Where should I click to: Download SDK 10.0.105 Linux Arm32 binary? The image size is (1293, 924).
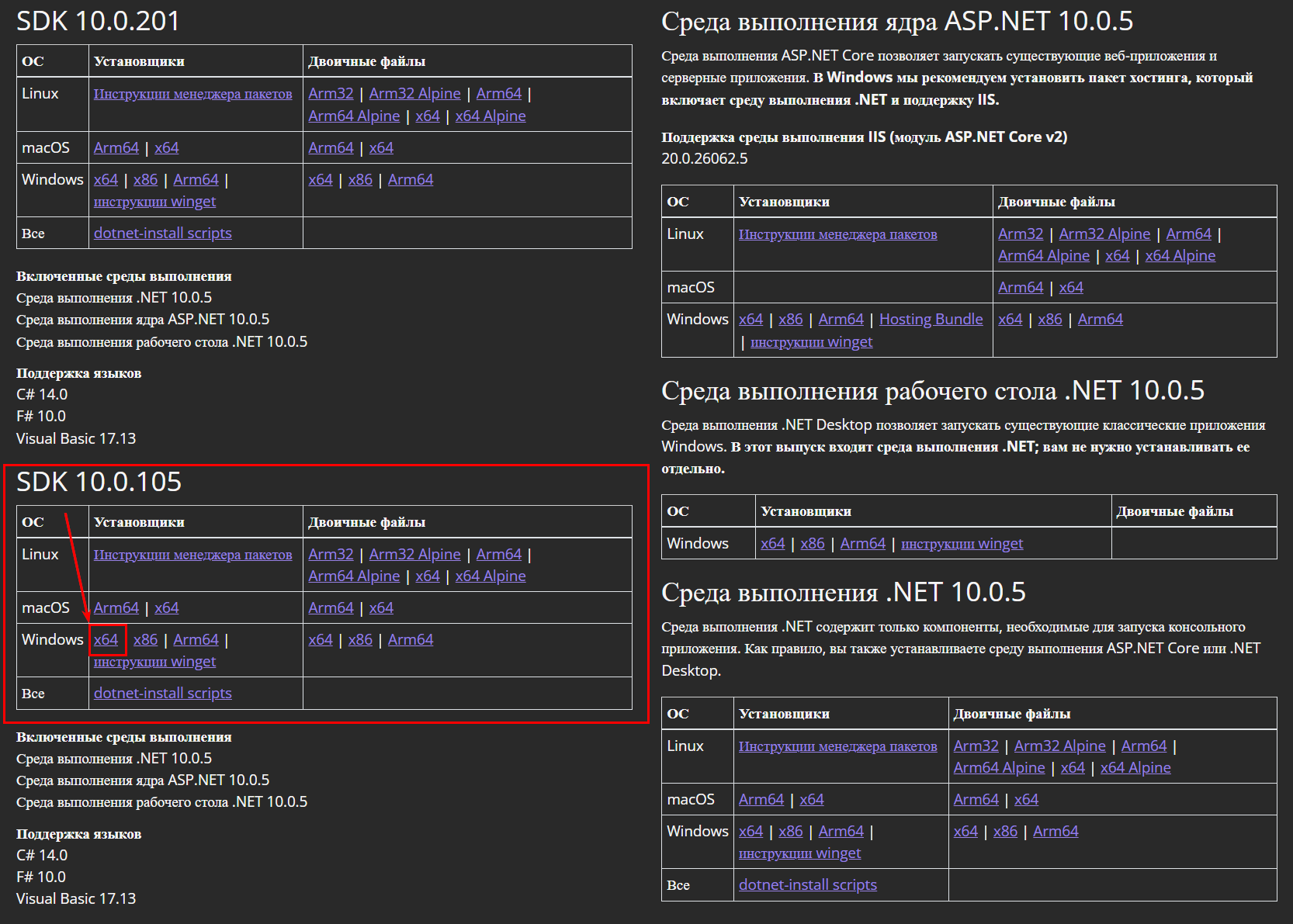pyautogui.click(x=331, y=555)
